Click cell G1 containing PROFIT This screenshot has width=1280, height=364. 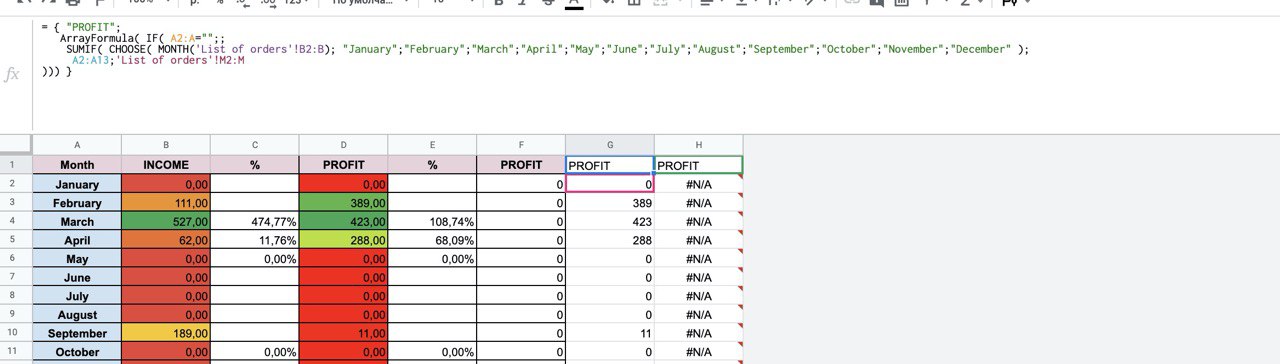(610, 165)
